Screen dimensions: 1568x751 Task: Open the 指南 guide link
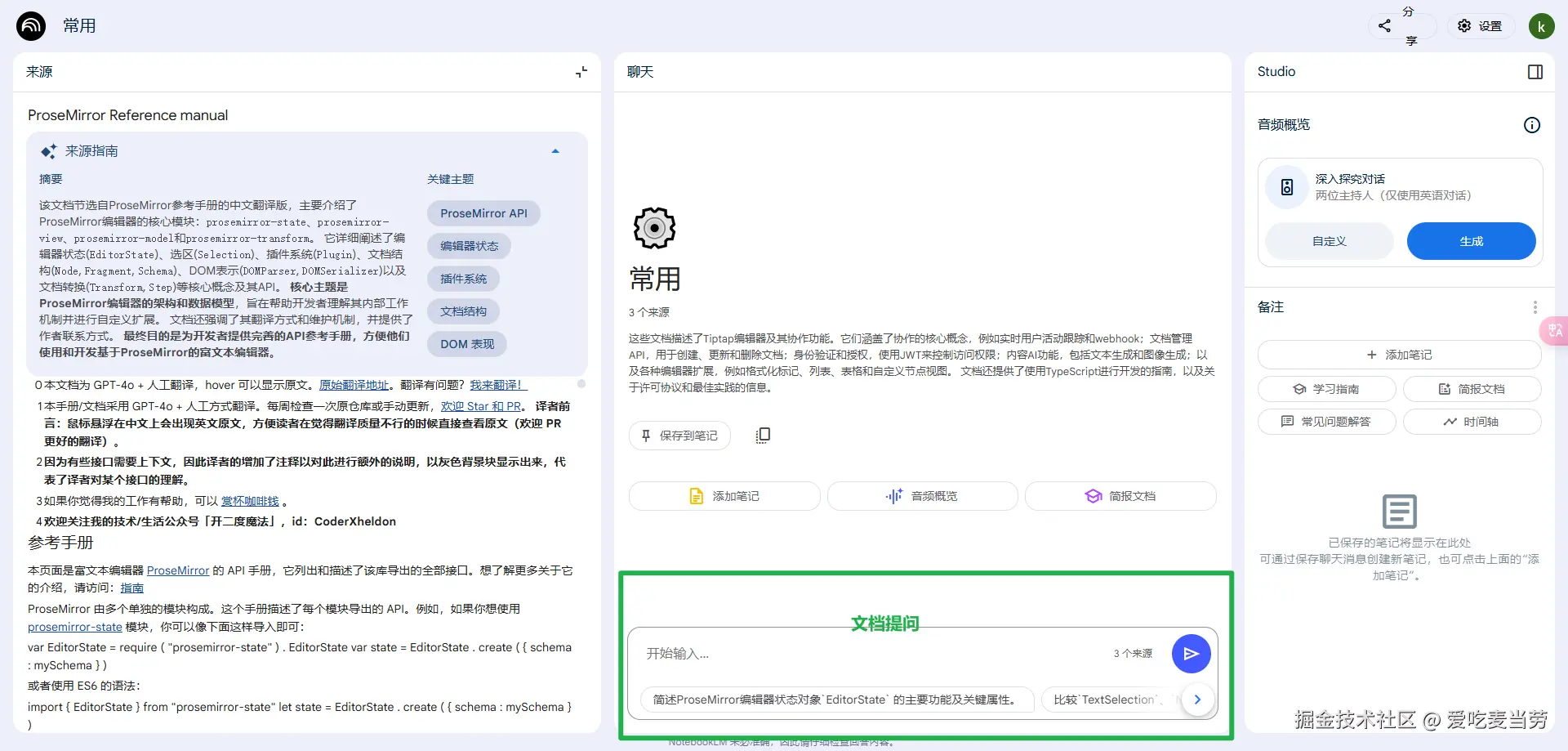point(132,588)
